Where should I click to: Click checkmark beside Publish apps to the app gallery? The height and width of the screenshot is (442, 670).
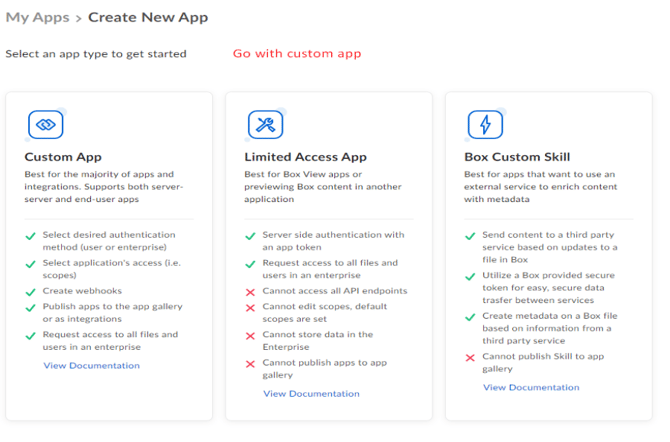tap(30, 307)
